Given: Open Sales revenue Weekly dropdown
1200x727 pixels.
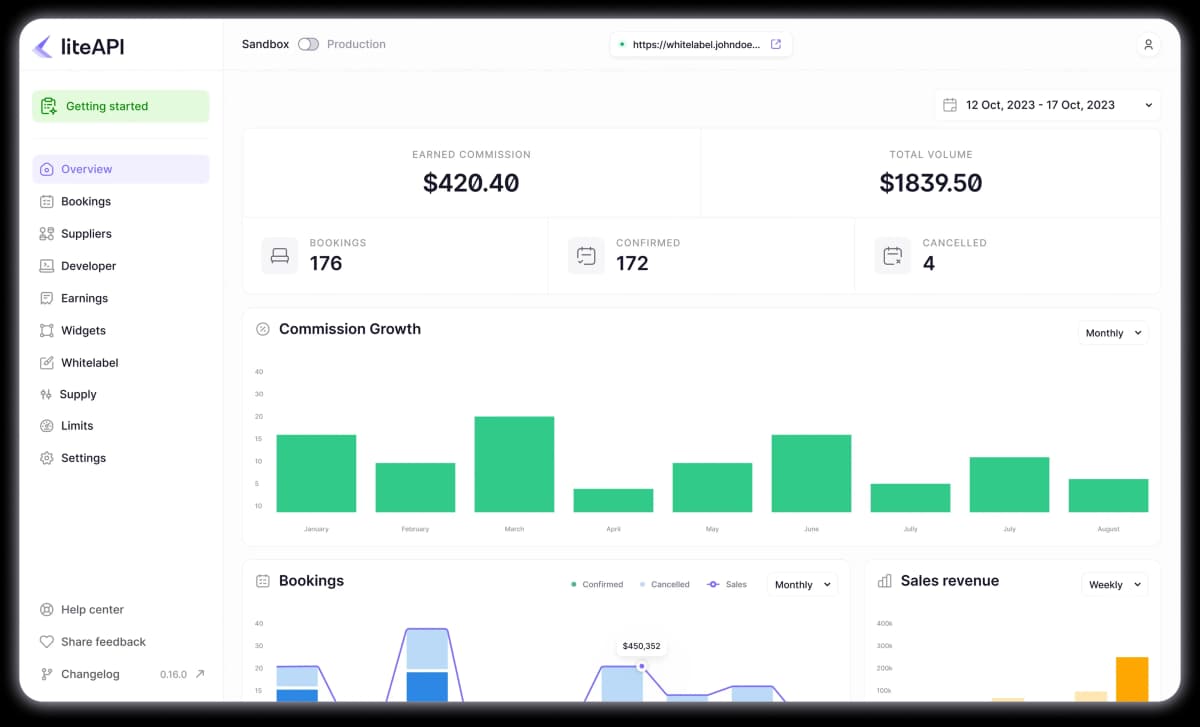Looking at the screenshot, I should pyautogui.click(x=1114, y=584).
